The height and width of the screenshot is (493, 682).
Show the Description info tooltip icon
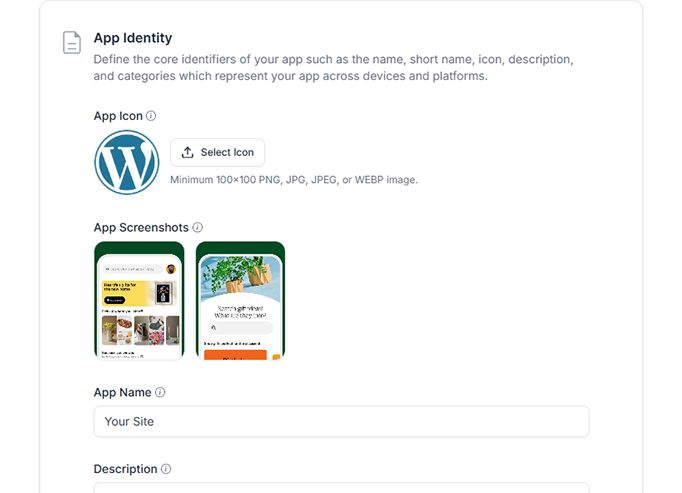pos(166,469)
